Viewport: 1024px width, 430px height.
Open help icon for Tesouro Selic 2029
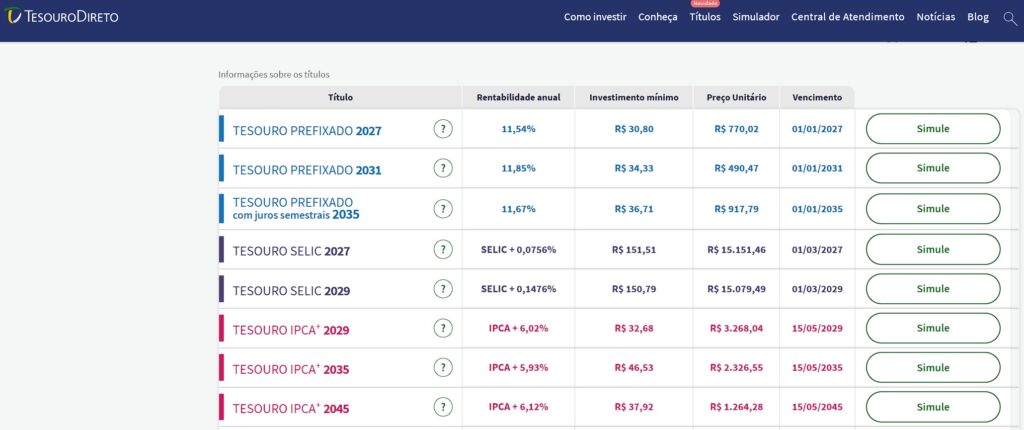[443, 289]
